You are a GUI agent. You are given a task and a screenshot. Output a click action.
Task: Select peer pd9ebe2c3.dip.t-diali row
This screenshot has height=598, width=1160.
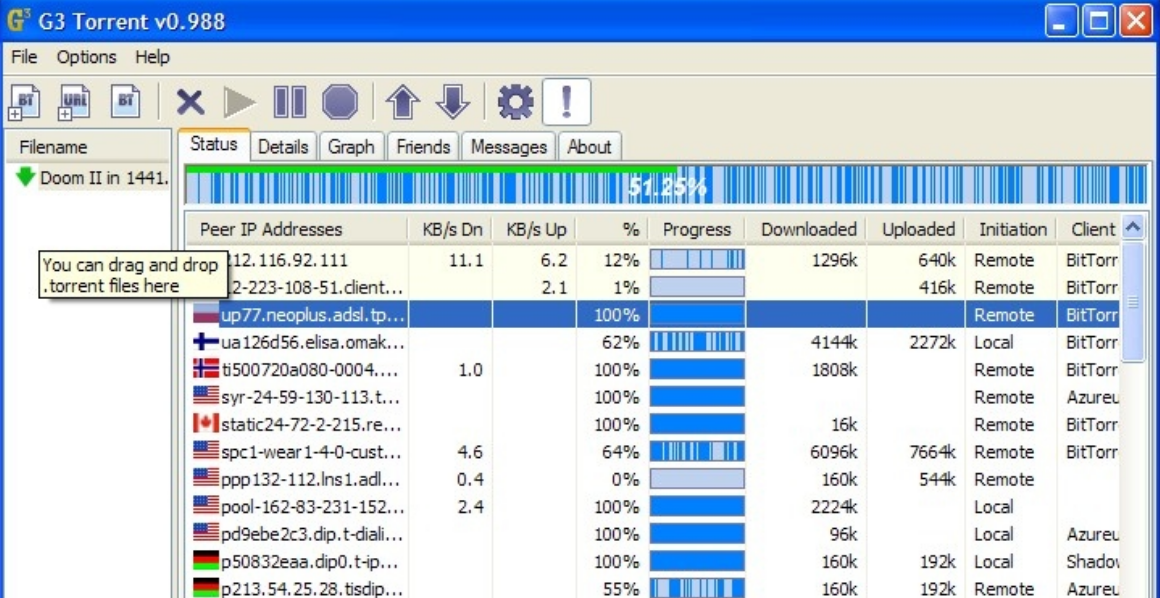(651, 534)
